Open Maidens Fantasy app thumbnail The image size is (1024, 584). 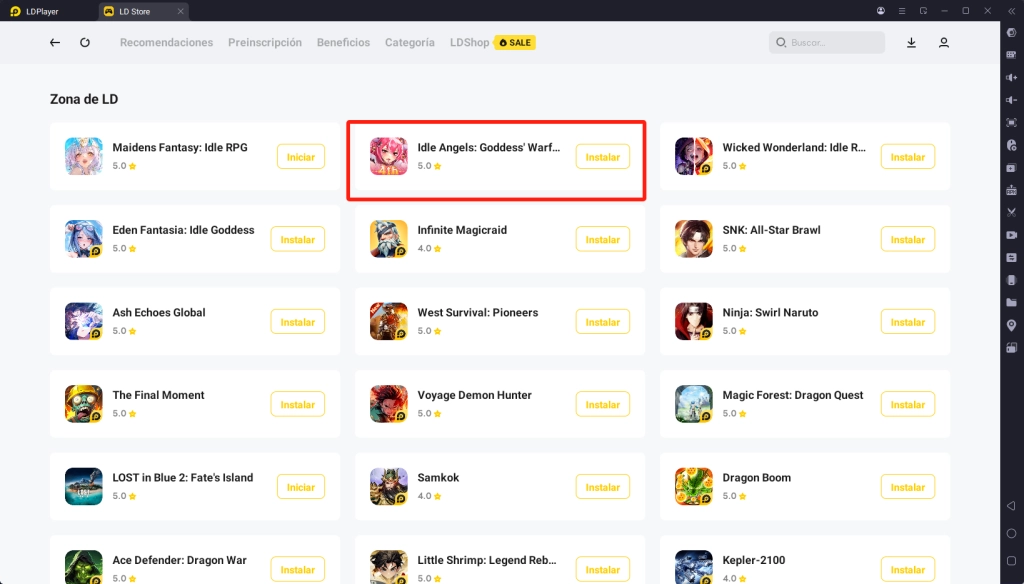84,156
